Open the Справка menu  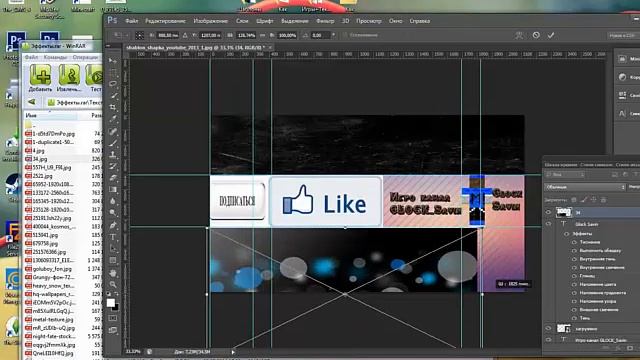tap(420, 21)
